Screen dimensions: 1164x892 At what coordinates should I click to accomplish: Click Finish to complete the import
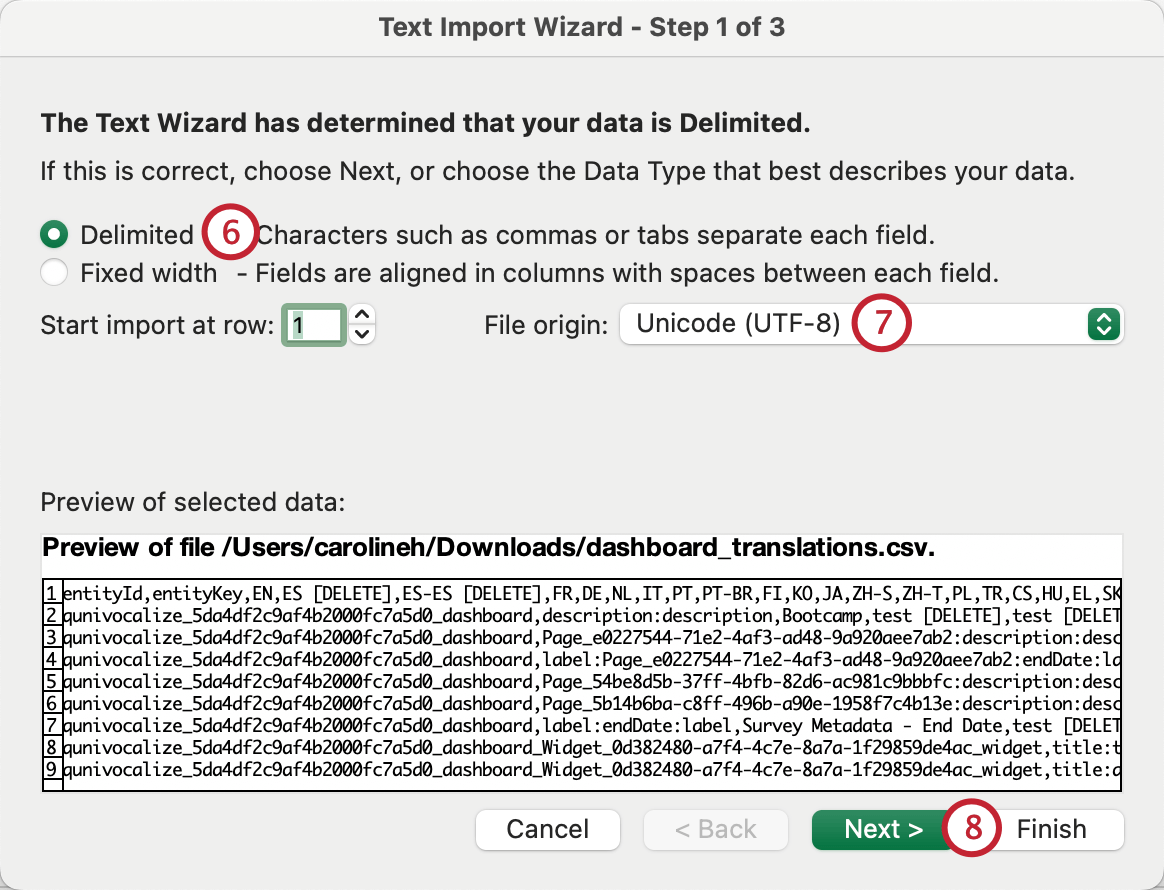[1051, 829]
